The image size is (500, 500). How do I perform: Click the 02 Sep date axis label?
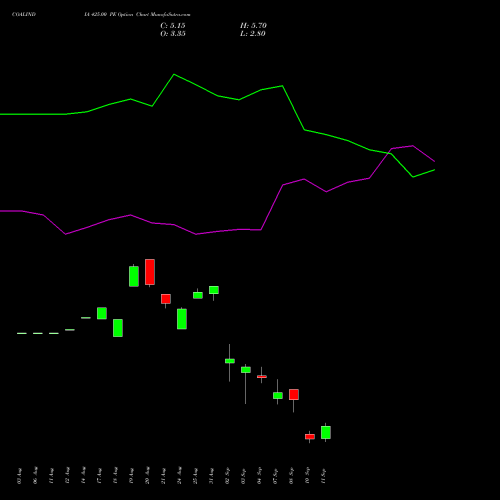click(x=227, y=476)
